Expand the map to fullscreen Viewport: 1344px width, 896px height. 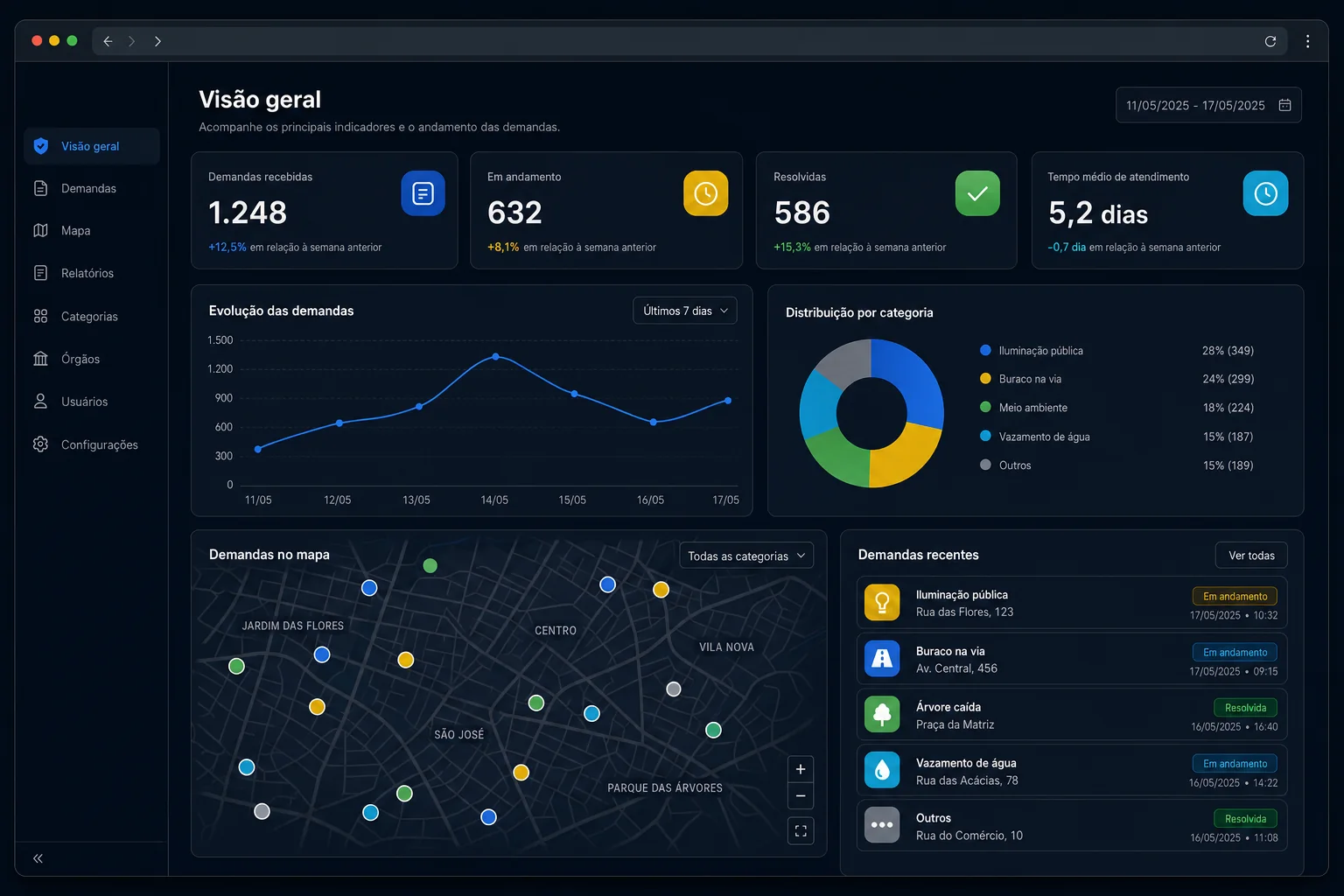[x=801, y=830]
